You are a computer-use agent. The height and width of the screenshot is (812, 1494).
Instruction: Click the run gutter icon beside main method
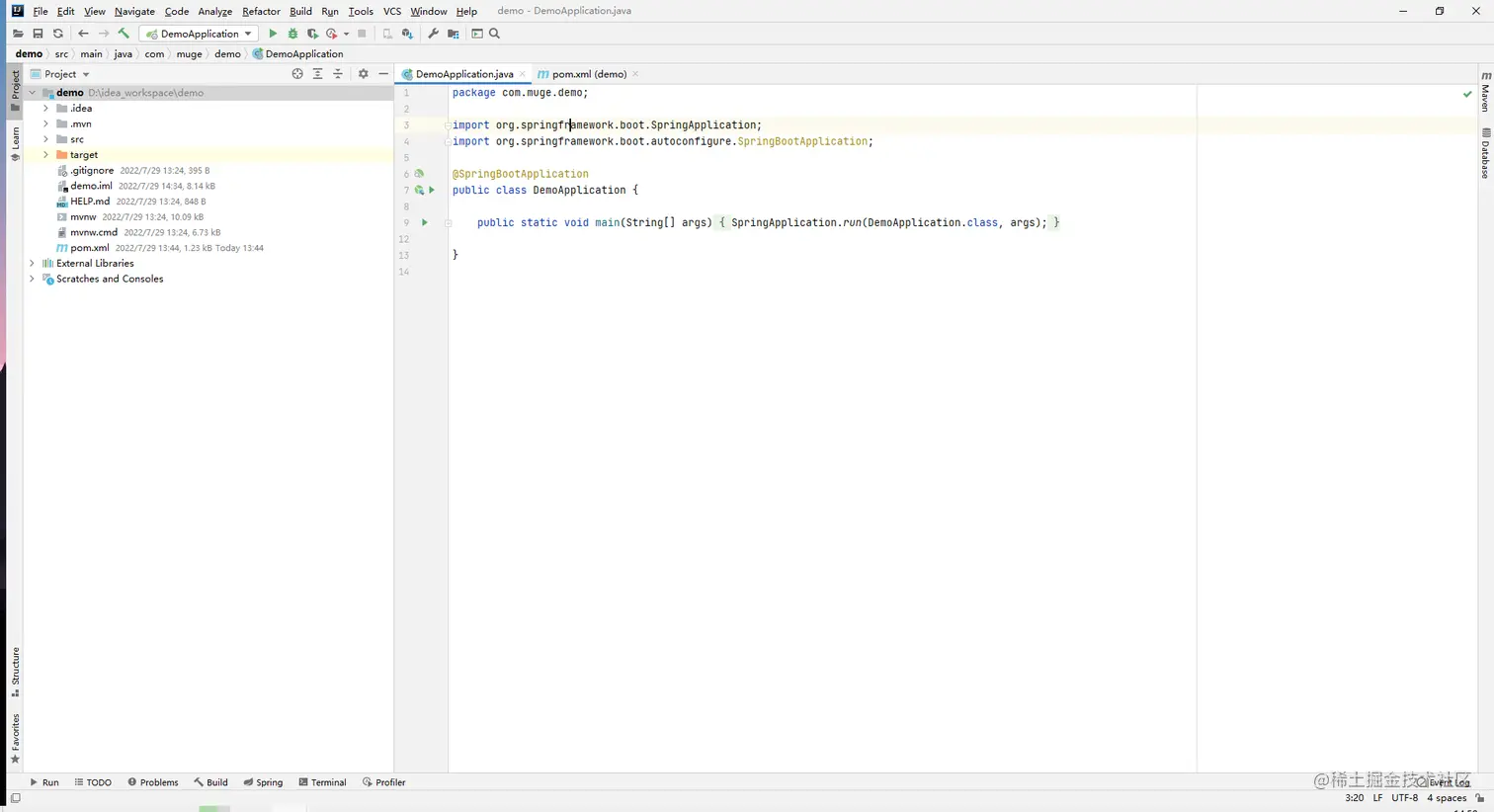pos(425,222)
